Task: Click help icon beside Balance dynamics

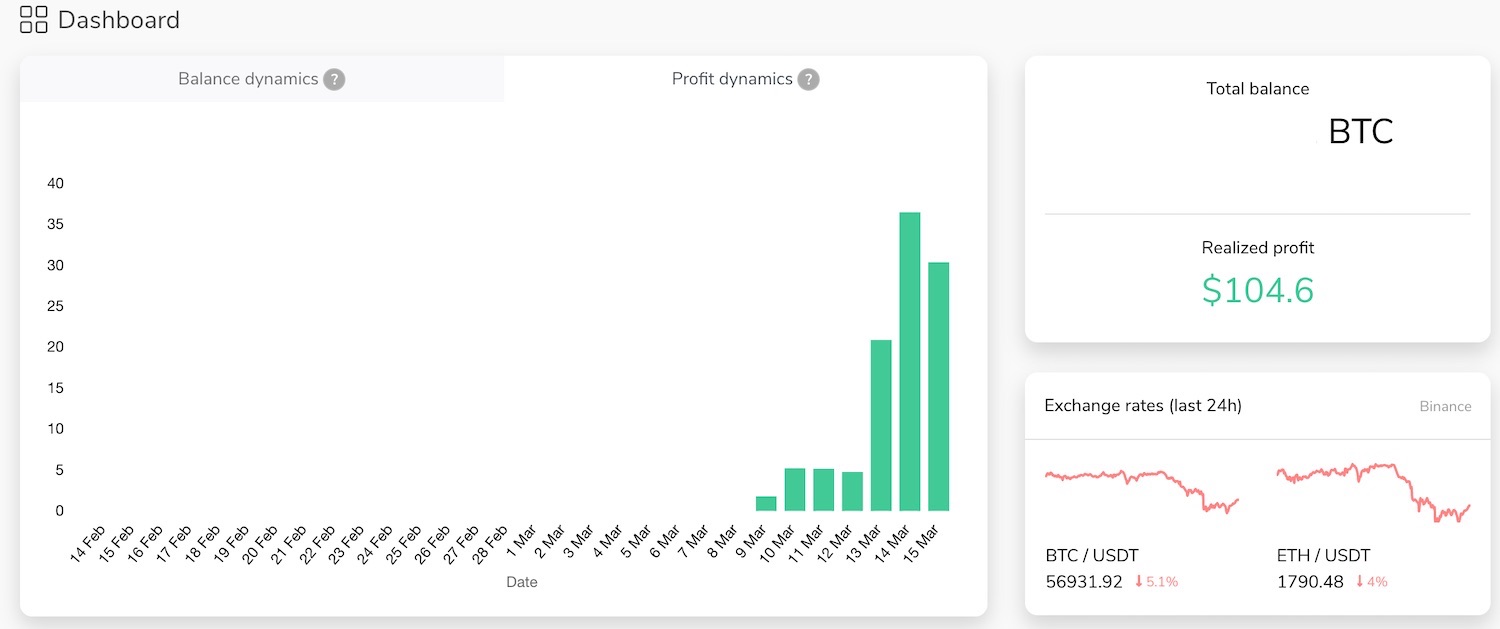Action: [334, 79]
